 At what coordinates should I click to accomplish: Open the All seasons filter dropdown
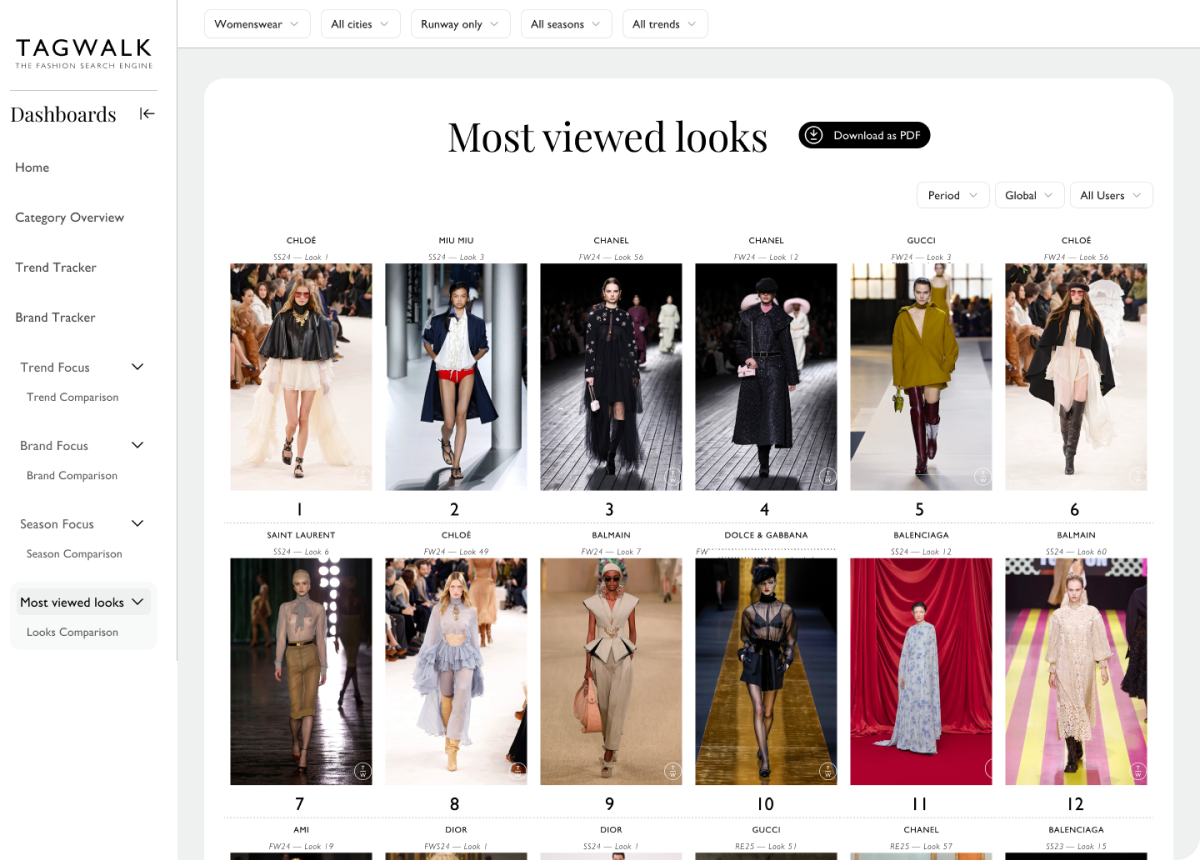coord(567,24)
